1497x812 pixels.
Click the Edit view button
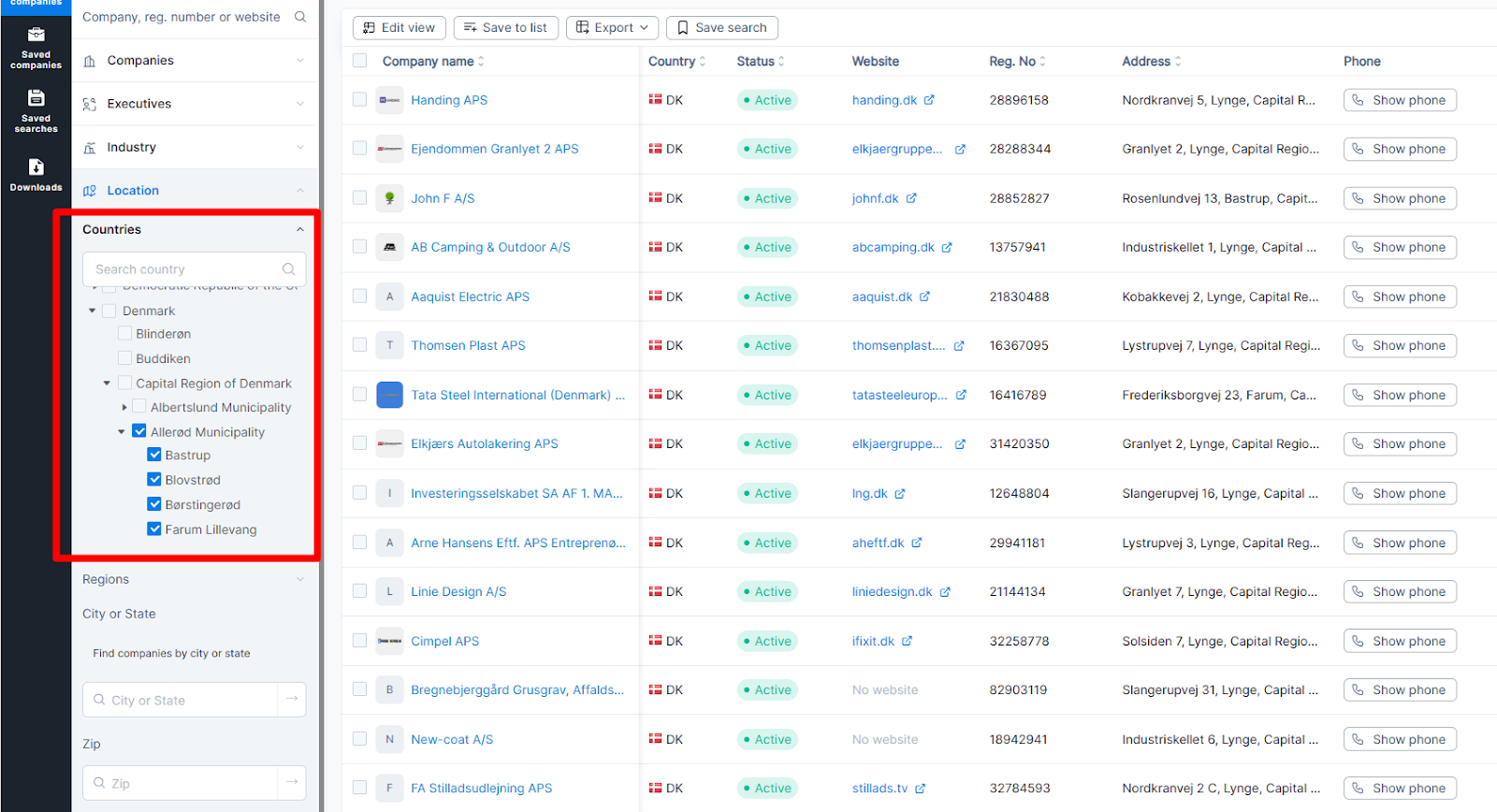coord(400,28)
